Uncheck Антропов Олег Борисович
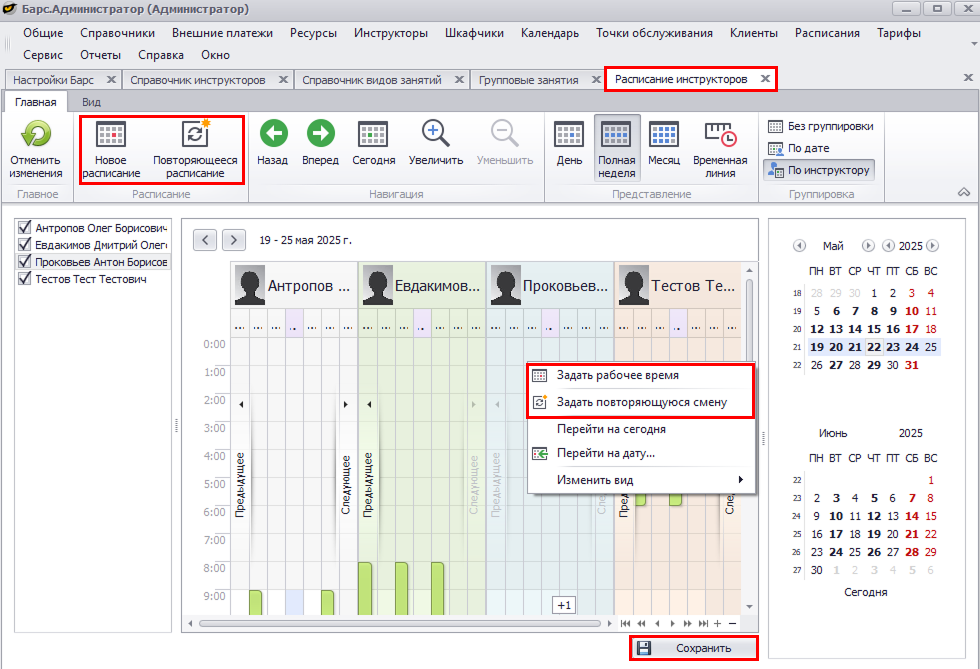Viewport: 980px width, 669px height. (24, 227)
